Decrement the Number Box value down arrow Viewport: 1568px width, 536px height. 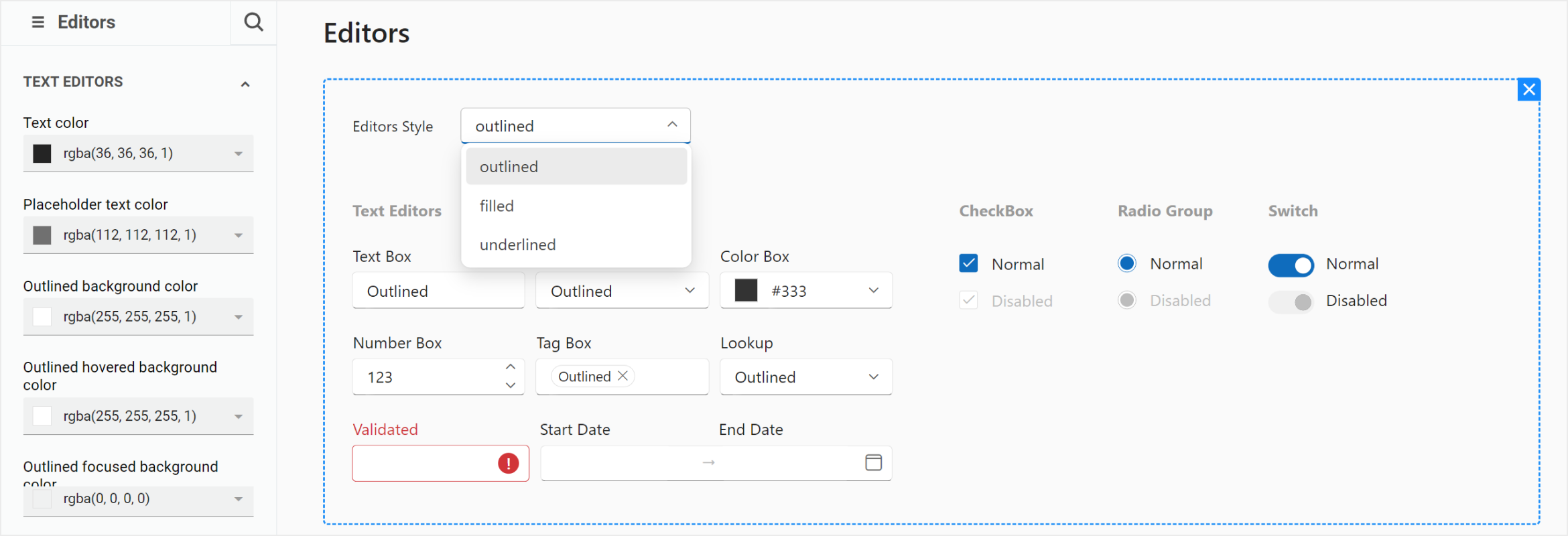point(511,385)
